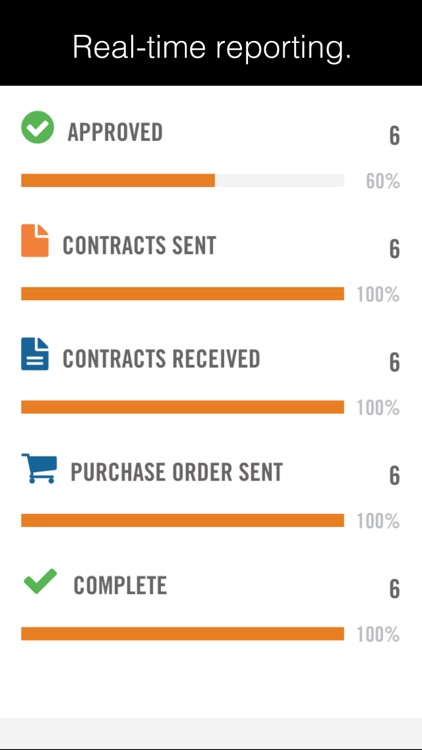422x750 pixels.
Task: Click the orange Contracts Sent document icon
Action: point(35,241)
